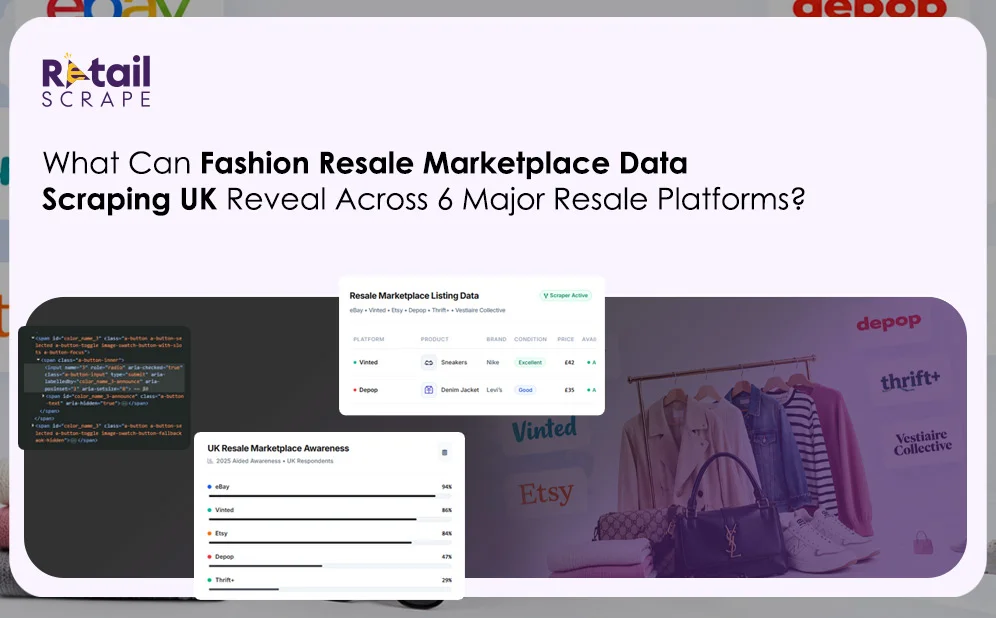Click the Retail Scrape logo
The width and height of the screenshot is (996, 618).
(96, 80)
